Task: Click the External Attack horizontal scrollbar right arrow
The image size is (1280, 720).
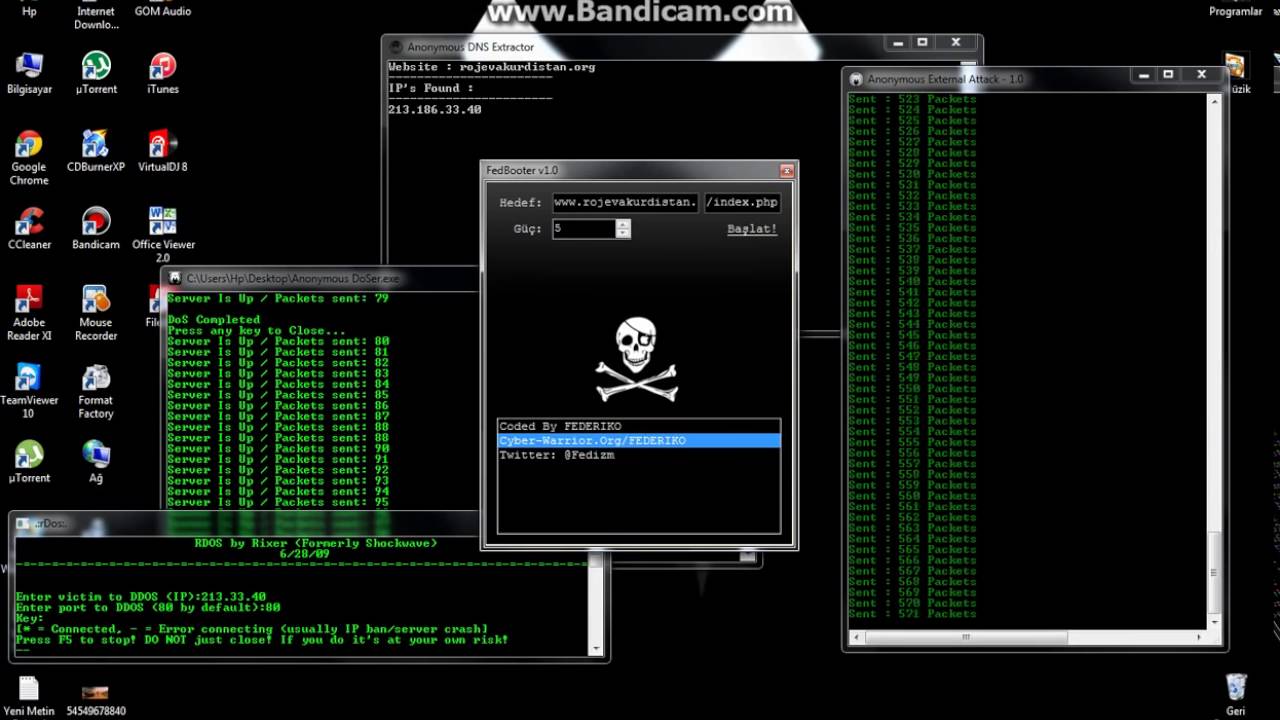Action: point(1202,637)
